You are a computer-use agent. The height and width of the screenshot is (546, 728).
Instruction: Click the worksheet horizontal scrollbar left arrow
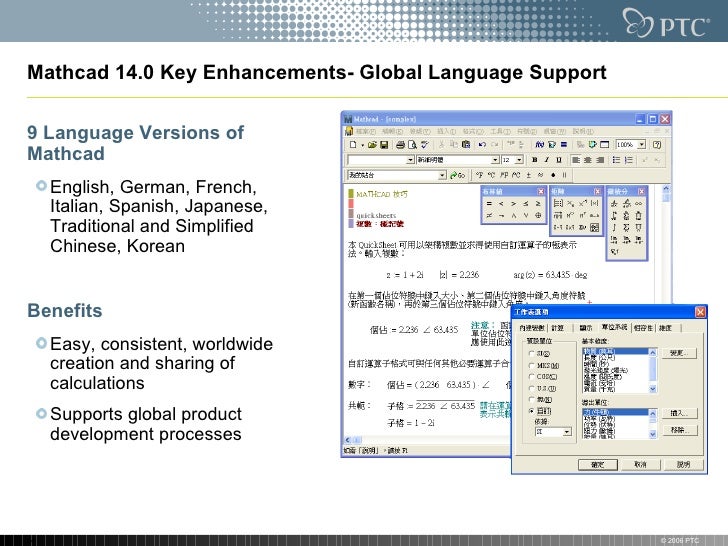click(348, 440)
